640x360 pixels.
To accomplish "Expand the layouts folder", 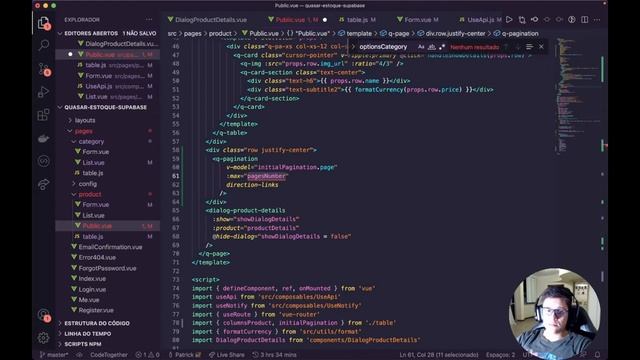I will tap(85, 120).
